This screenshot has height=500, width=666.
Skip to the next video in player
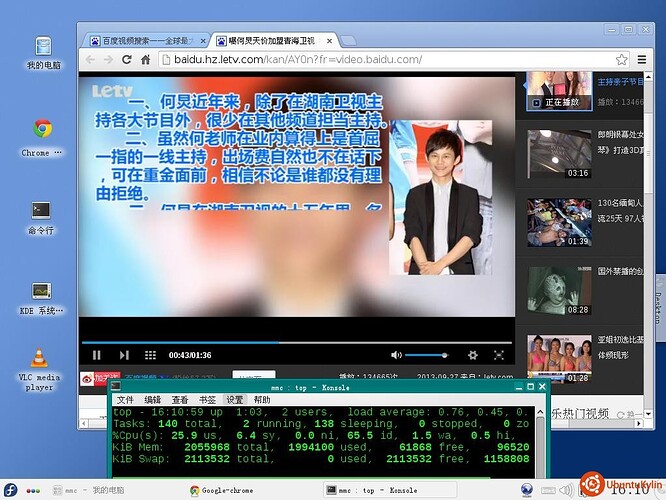coord(124,355)
